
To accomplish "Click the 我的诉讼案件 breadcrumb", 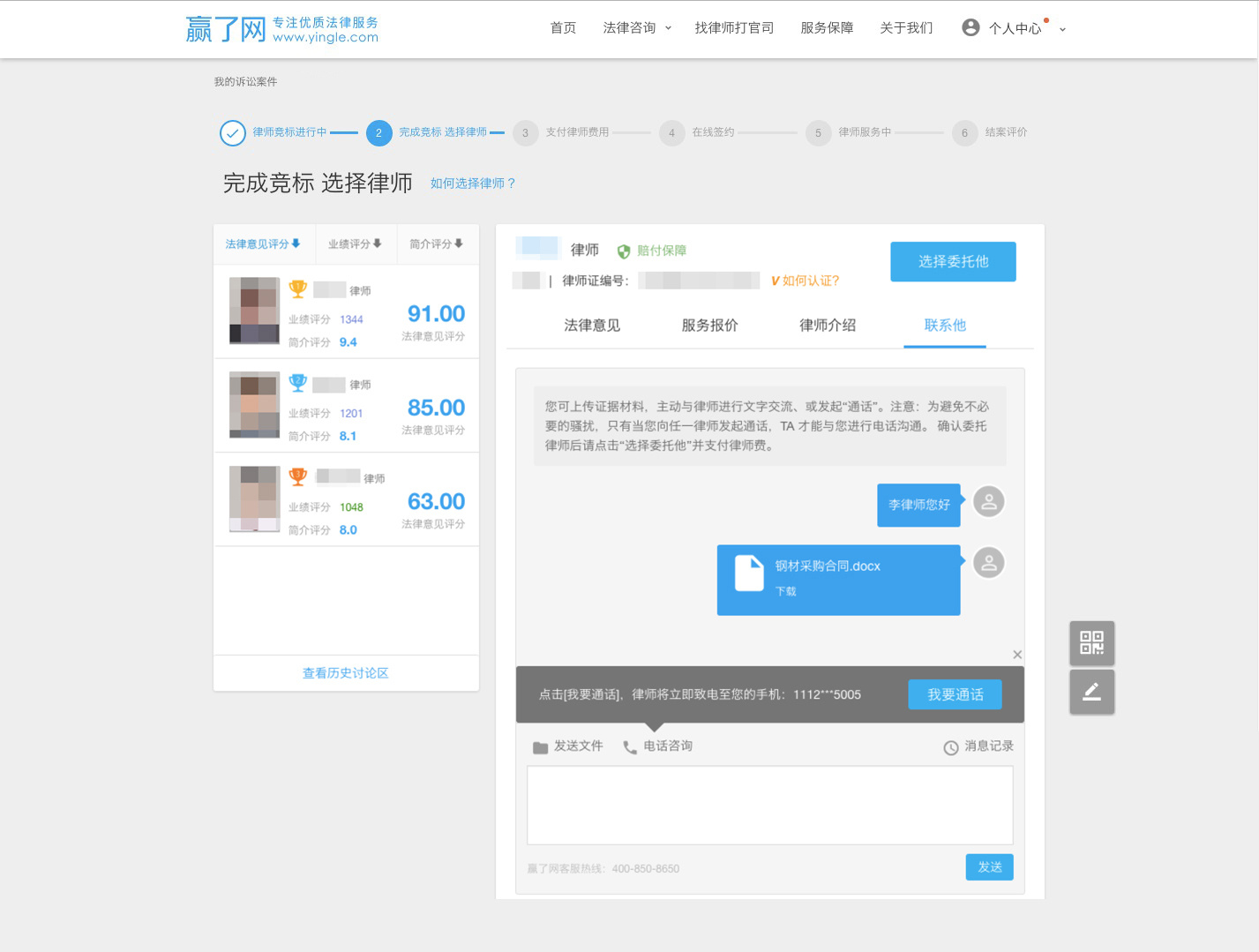I will pos(245,81).
